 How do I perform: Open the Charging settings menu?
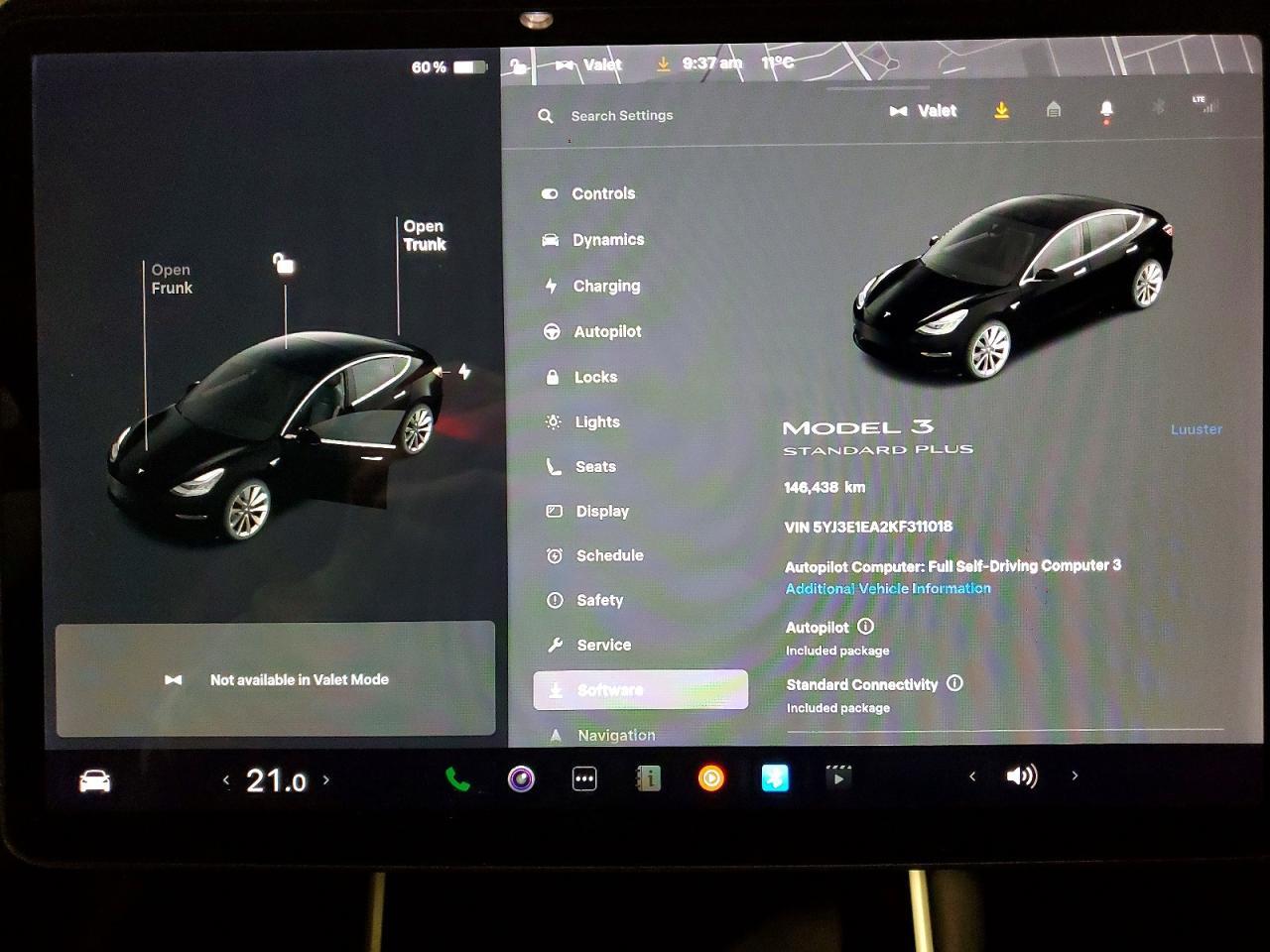pyautogui.click(x=592, y=286)
